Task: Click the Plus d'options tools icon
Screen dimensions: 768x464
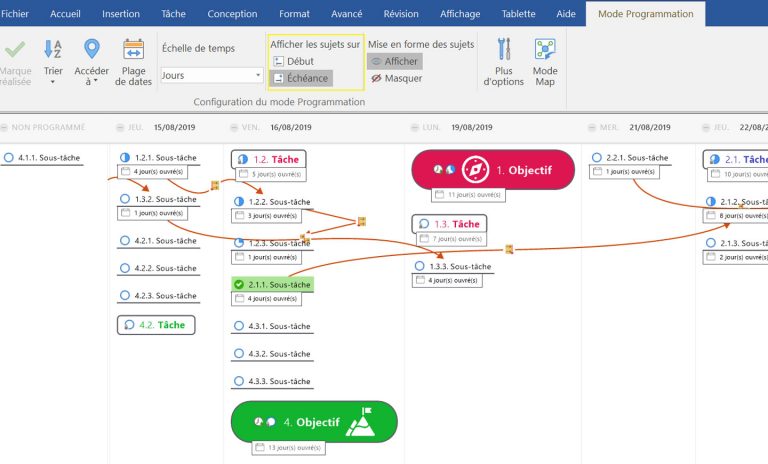Action: pyautogui.click(x=503, y=51)
